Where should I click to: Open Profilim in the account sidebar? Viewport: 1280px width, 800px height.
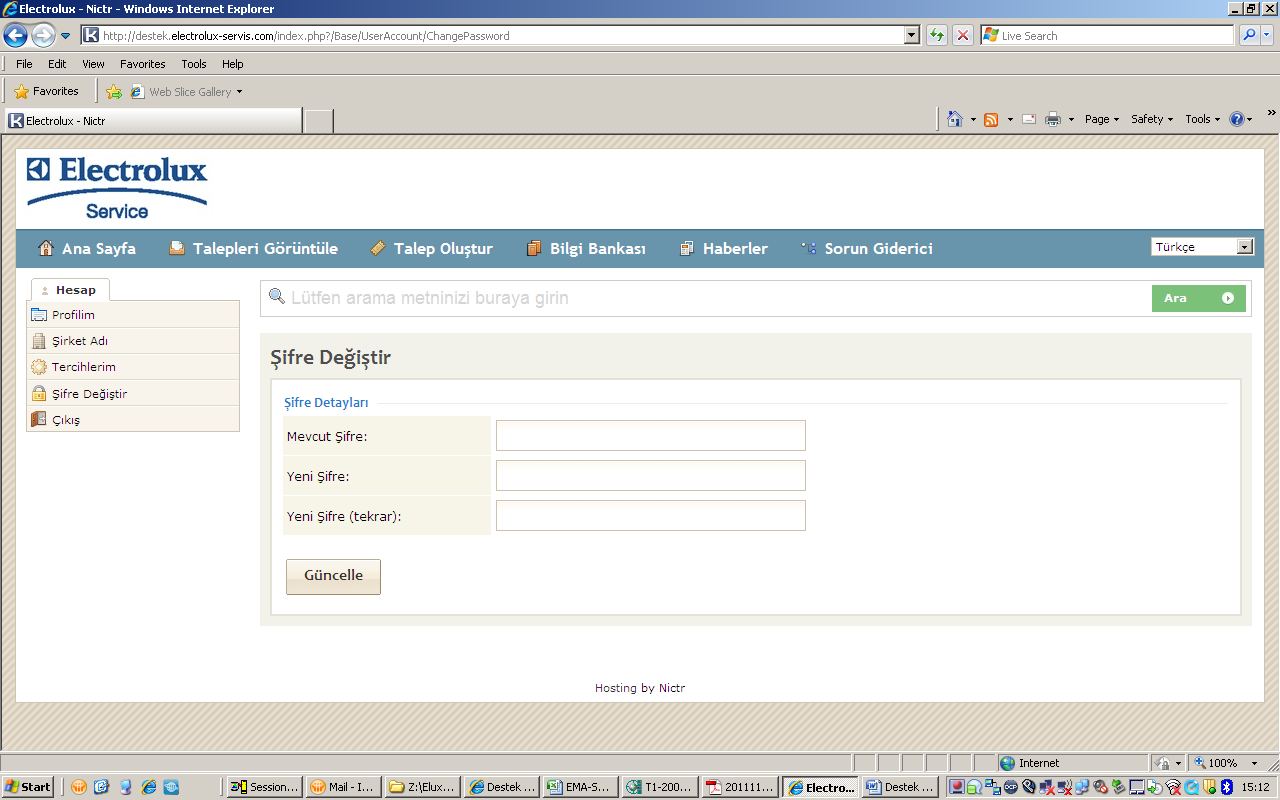133,315
